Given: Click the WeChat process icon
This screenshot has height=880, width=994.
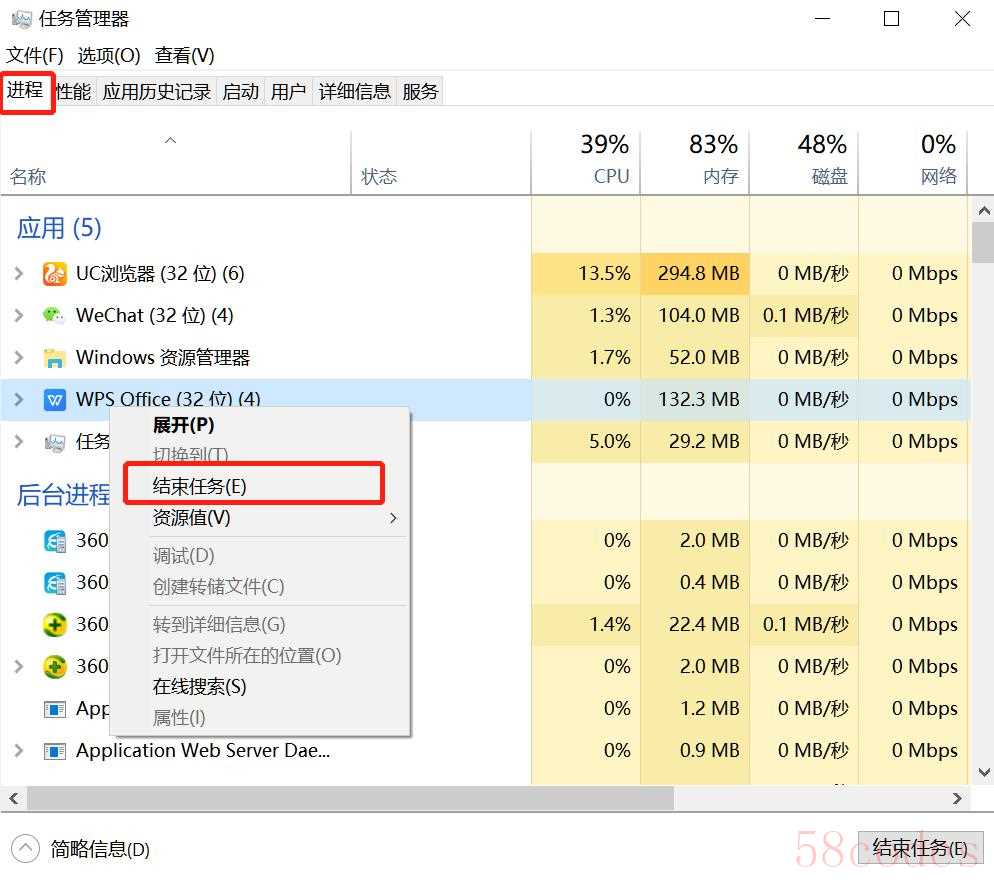Looking at the screenshot, I should (x=54, y=316).
